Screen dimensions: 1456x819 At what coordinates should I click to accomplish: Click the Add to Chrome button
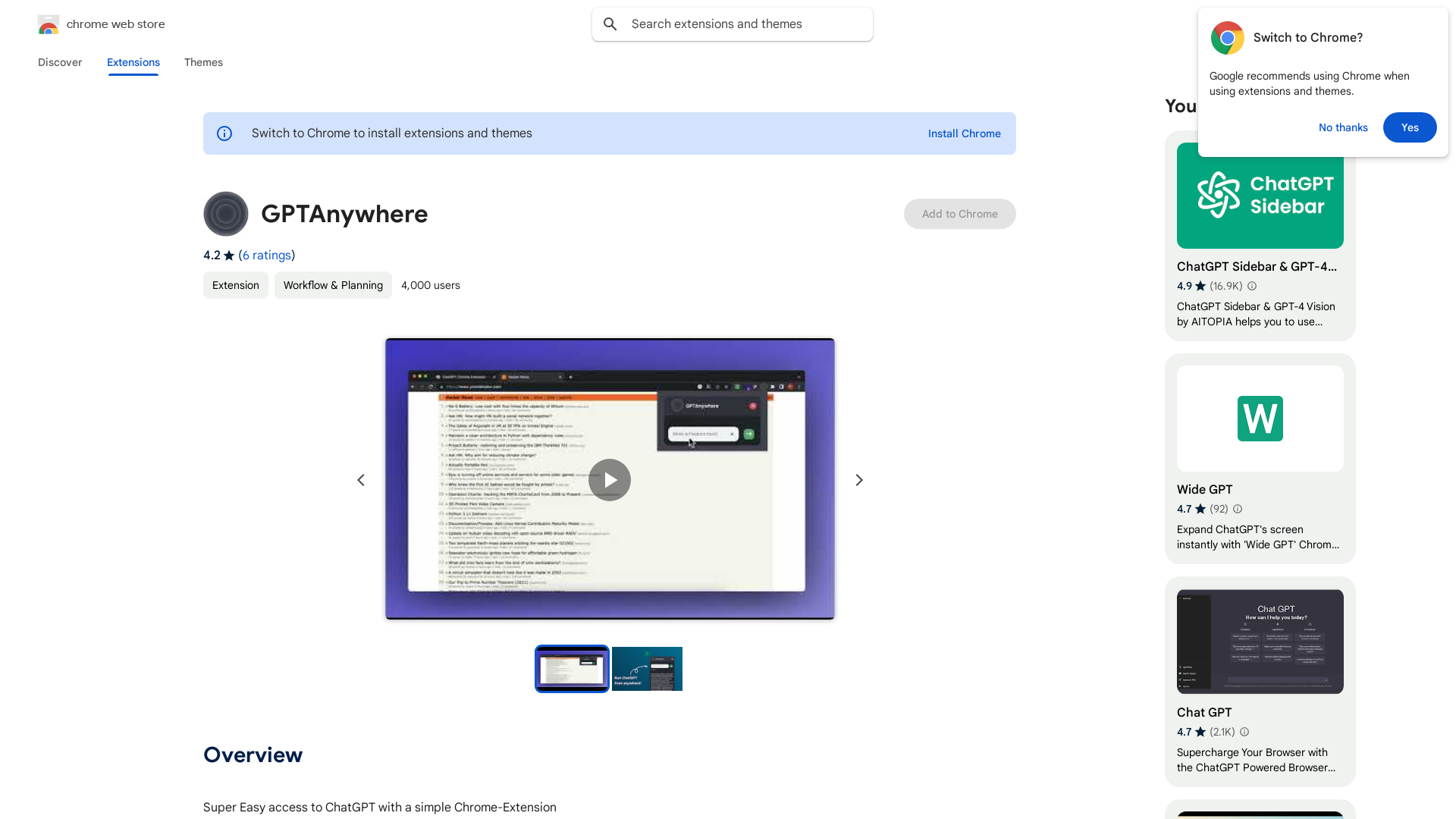point(960,214)
